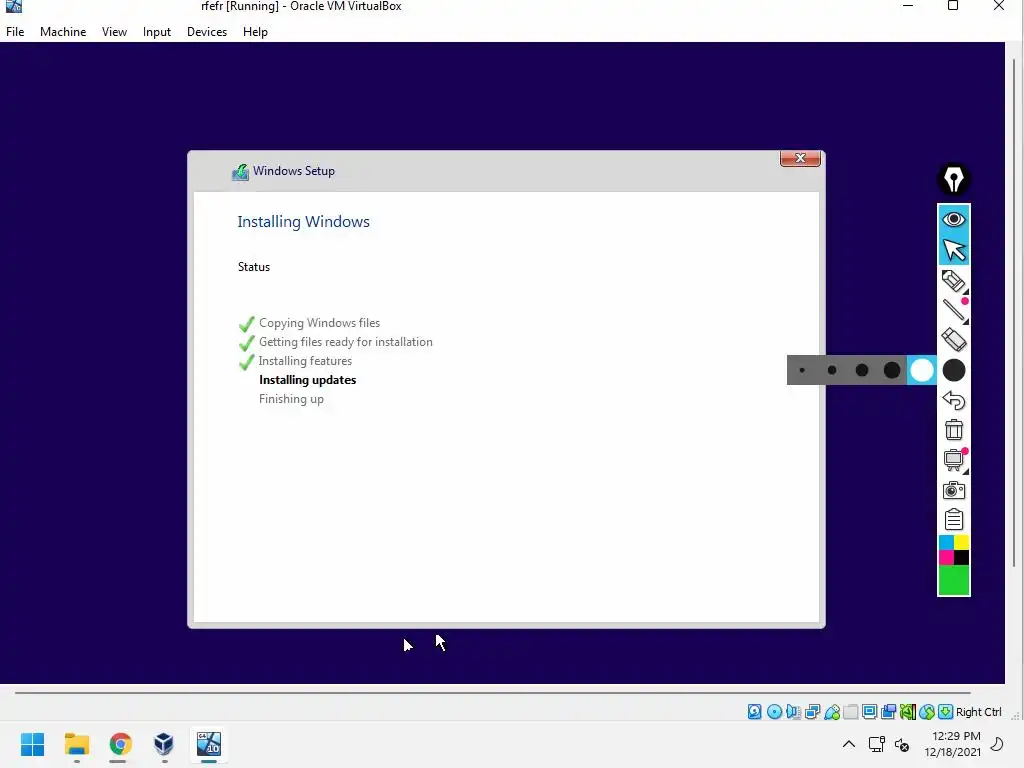Open the File menu in VirtualBox
This screenshot has height=768, width=1024.
[15, 32]
